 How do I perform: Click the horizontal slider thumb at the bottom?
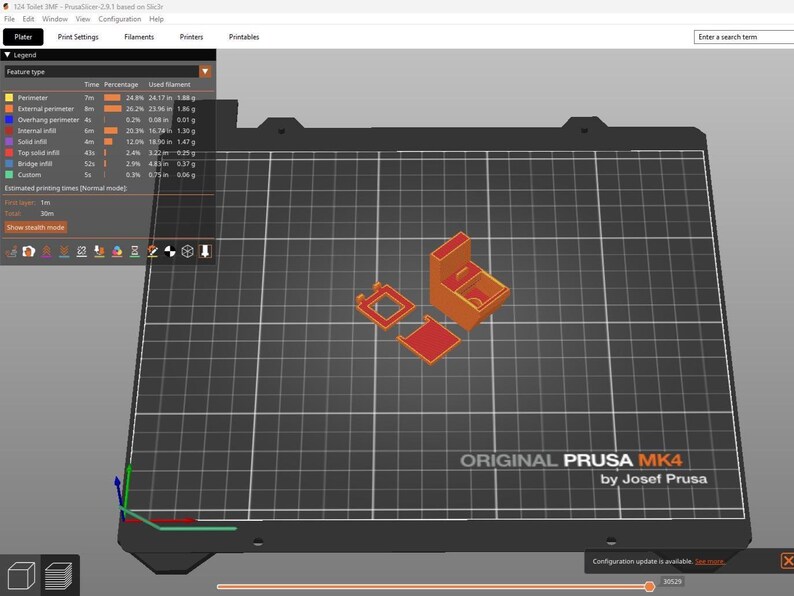tap(650, 586)
